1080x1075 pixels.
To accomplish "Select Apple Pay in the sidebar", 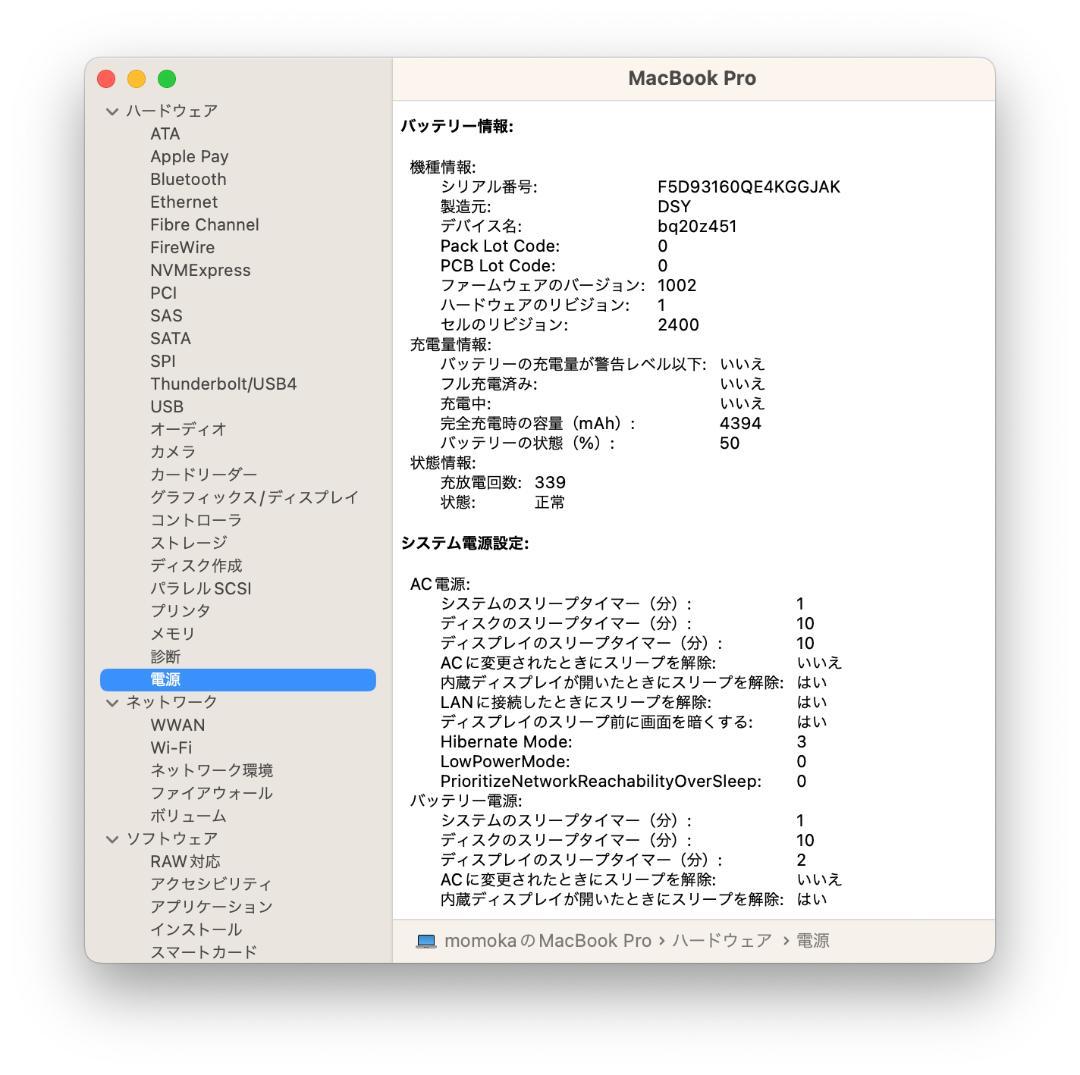I will click(189, 156).
